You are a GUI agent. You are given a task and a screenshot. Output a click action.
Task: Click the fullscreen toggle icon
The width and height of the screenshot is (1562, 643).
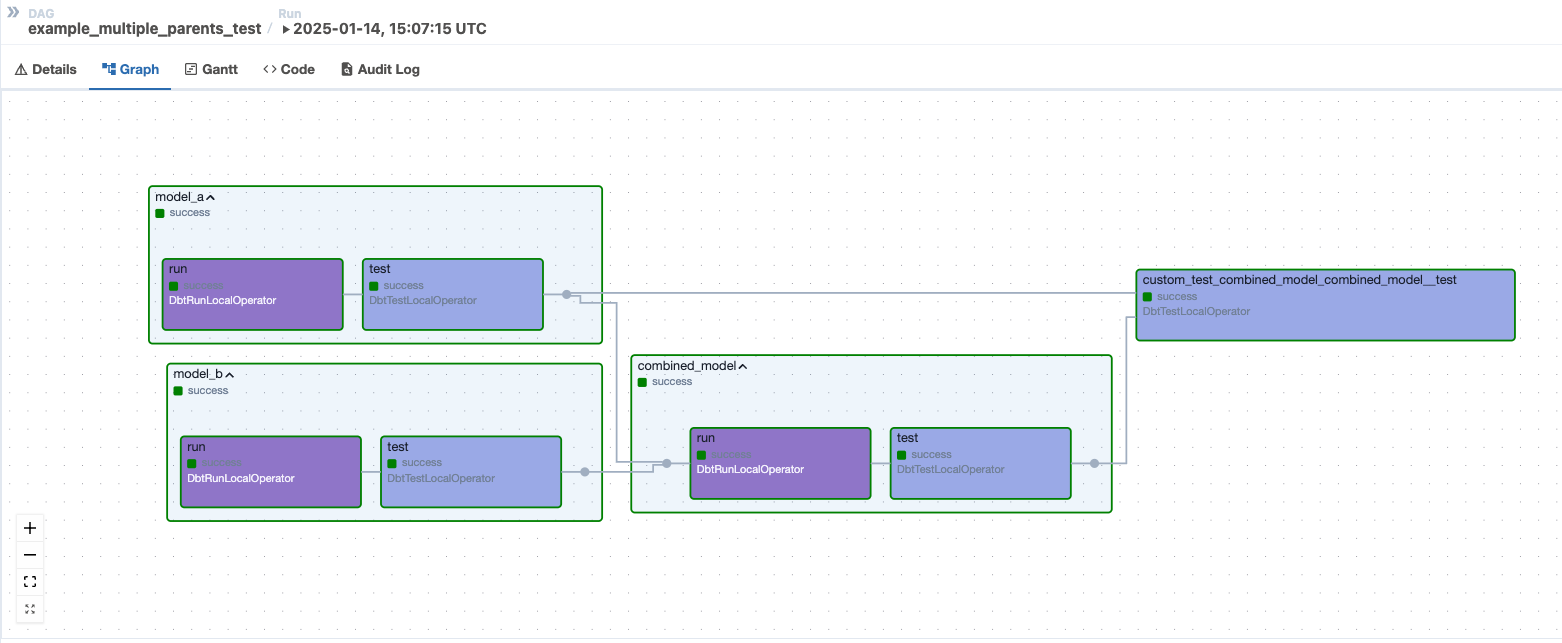pyautogui.click(x=30, y=609)
